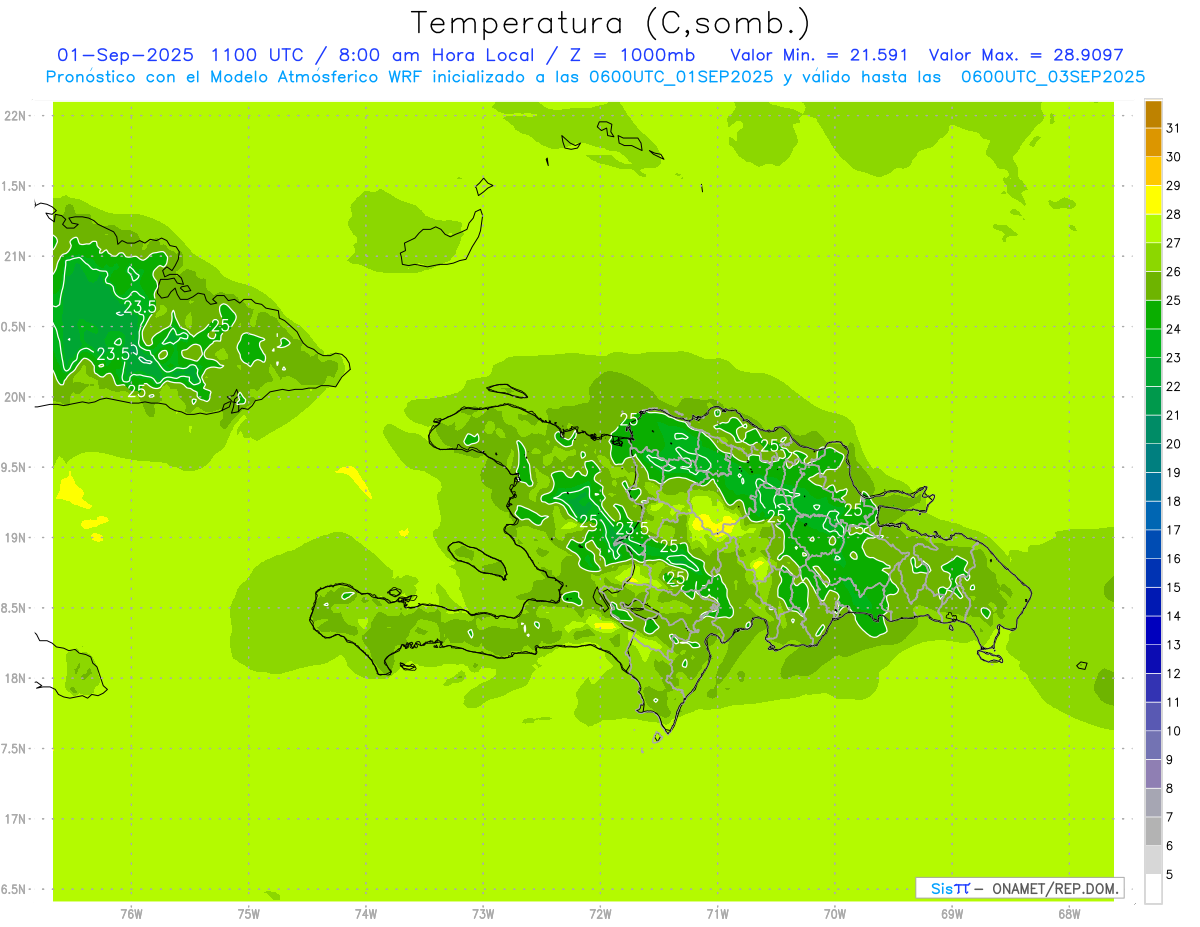Screen dimensions: 1200x927
Task: Click the "18N" latitude axis label
Action: tap(16, 679)
